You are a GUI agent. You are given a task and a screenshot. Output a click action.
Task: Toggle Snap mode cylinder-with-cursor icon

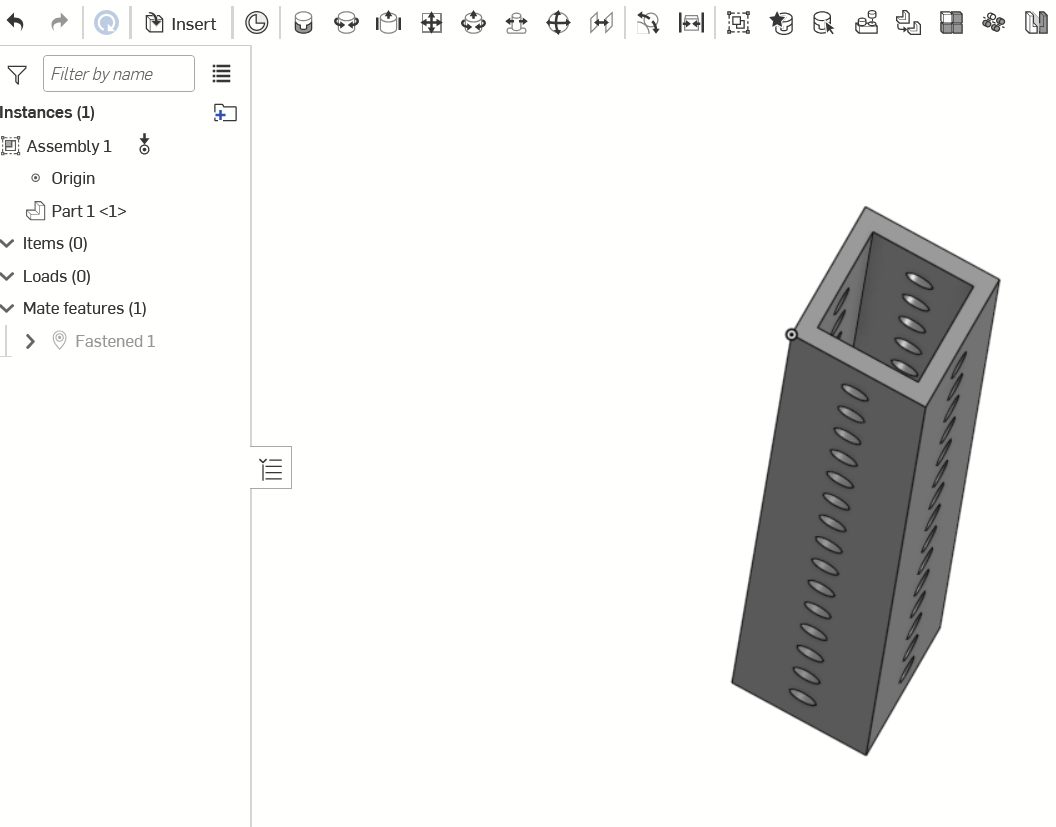[x=823, y=23]
